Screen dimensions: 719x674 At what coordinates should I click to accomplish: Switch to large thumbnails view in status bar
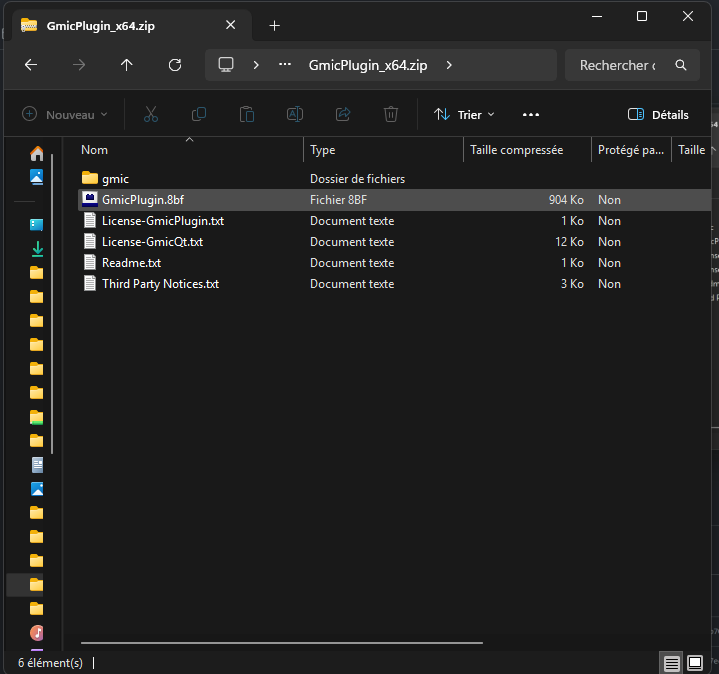pos(695,663)
